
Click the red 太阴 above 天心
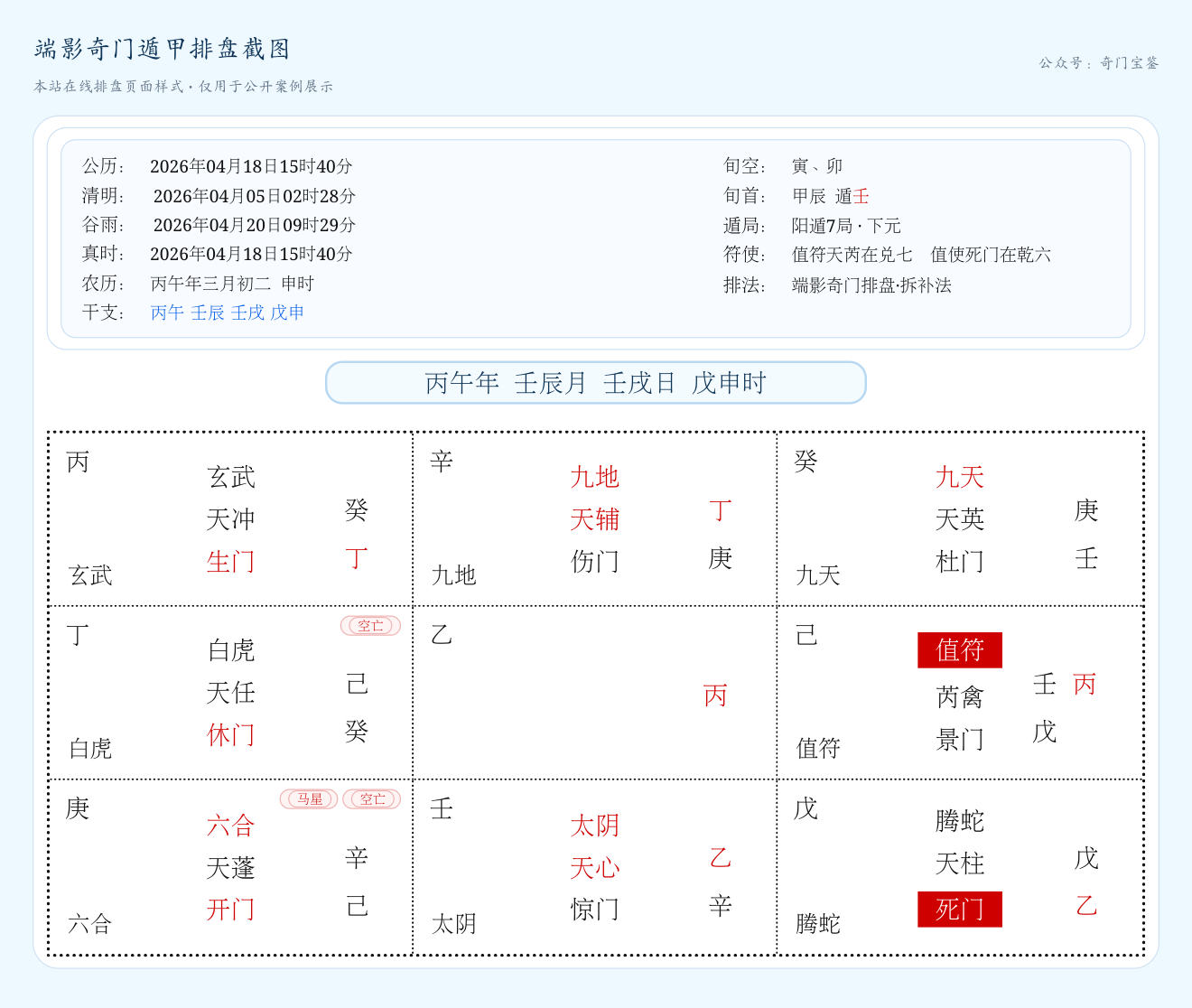coord(595,826)
